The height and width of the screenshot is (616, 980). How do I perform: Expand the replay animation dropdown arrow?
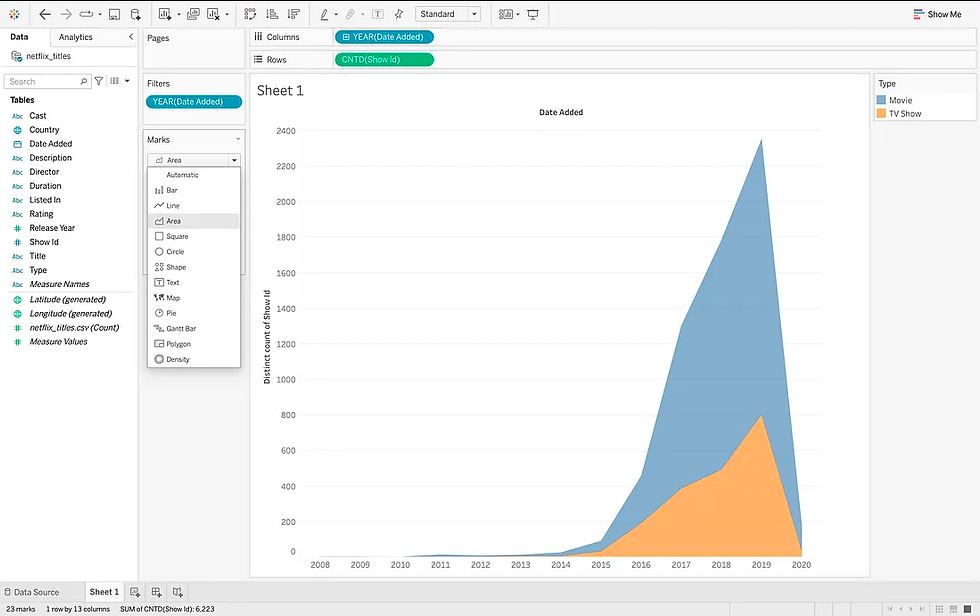100,14
